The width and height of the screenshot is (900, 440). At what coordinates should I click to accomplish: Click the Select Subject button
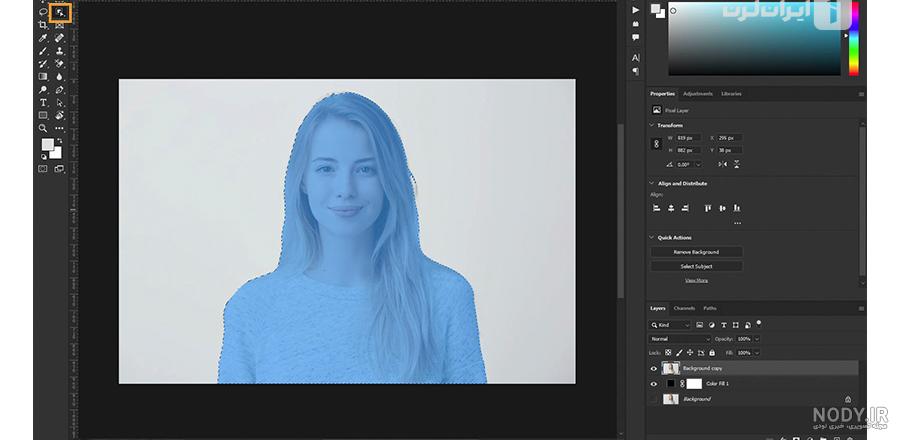[x=696, y=266]
